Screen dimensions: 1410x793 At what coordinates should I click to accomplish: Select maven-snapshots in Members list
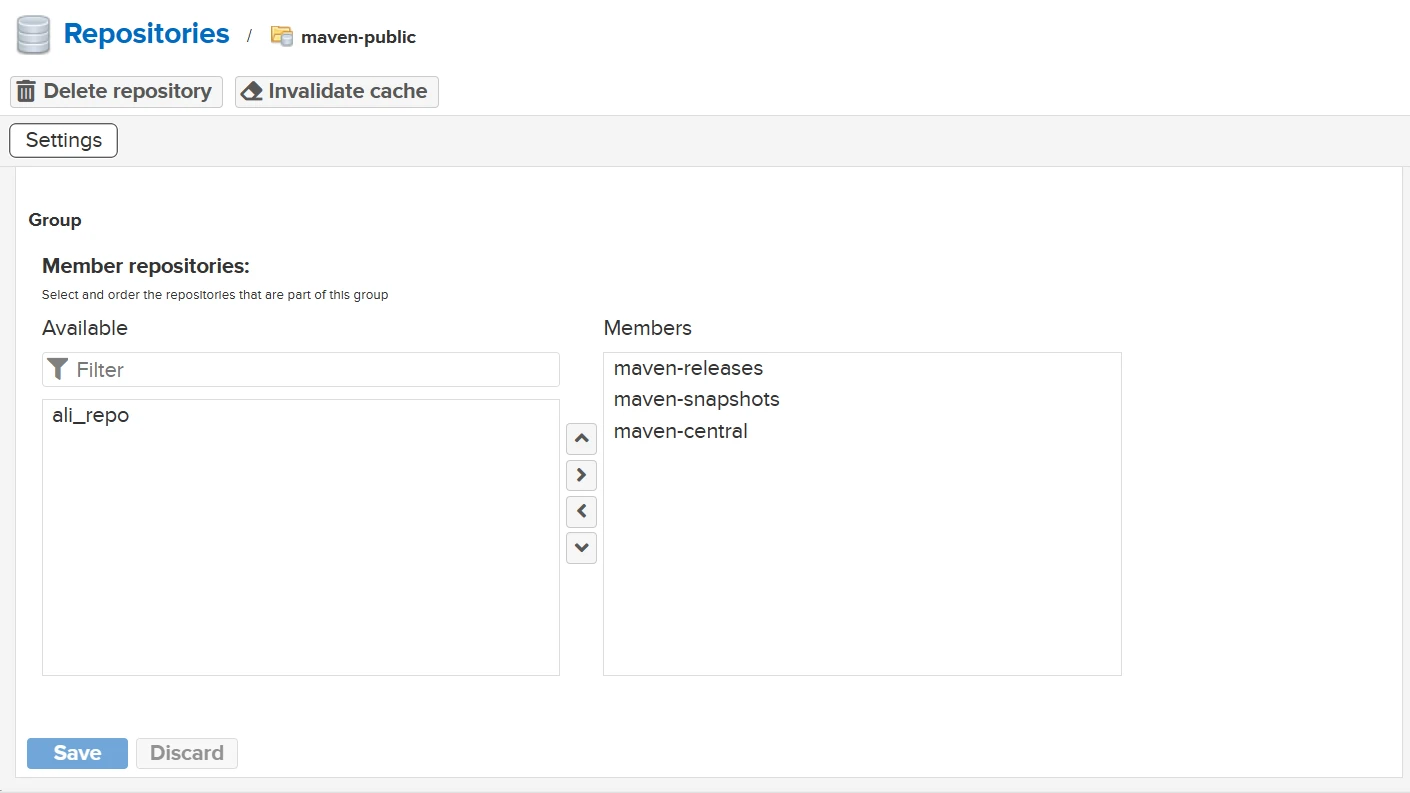pos(696,399)
